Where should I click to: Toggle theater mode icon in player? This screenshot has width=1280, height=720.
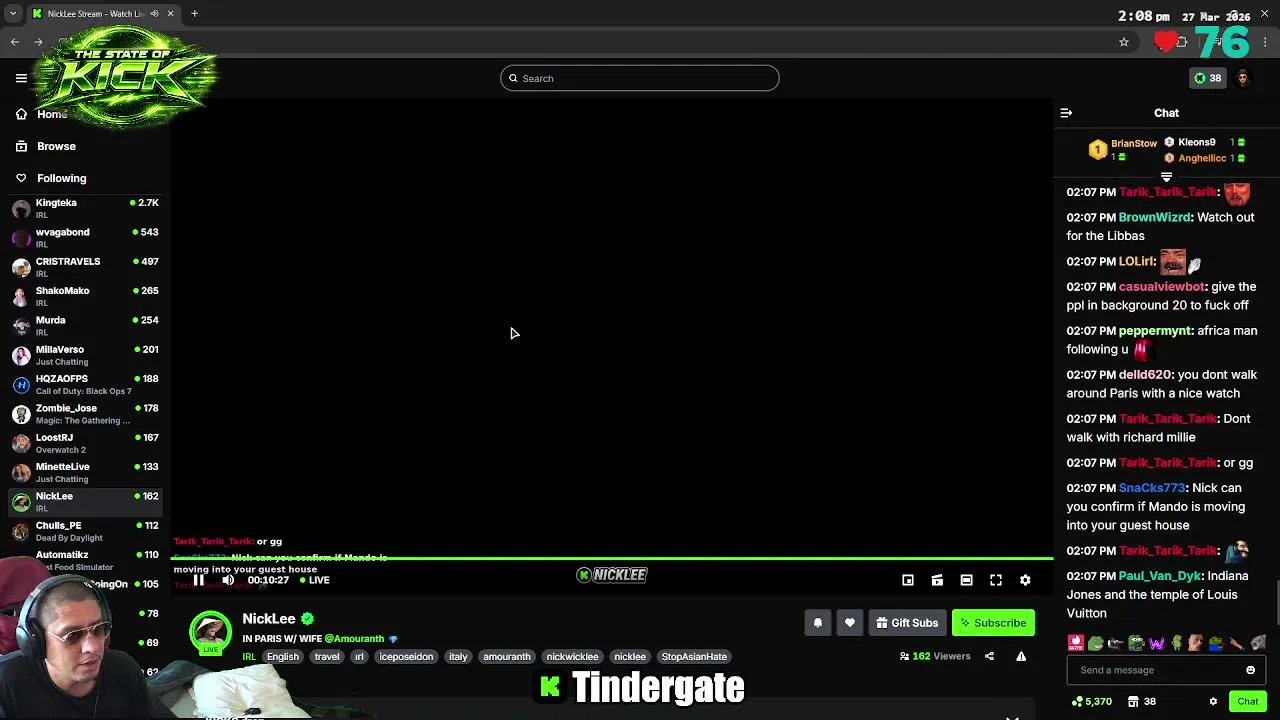(x=966, y=580)
